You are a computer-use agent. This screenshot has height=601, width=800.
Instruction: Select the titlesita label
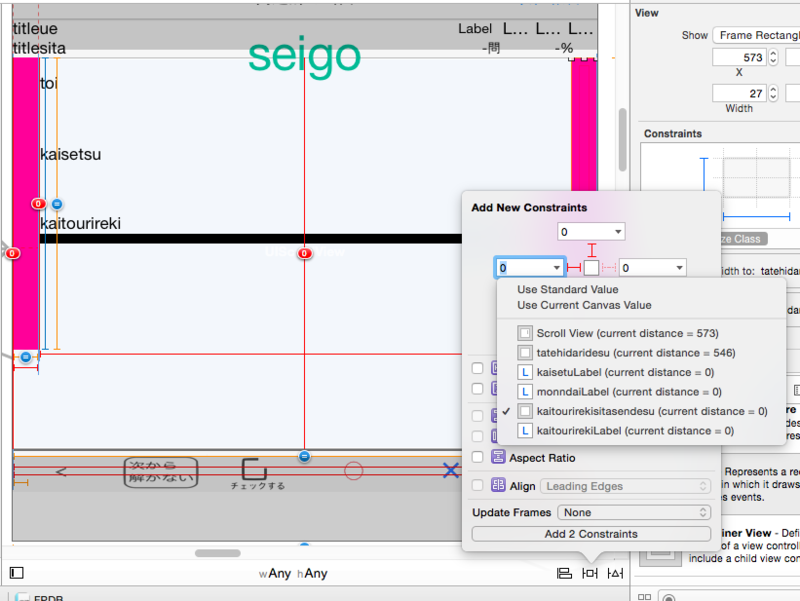coord(39,48)
